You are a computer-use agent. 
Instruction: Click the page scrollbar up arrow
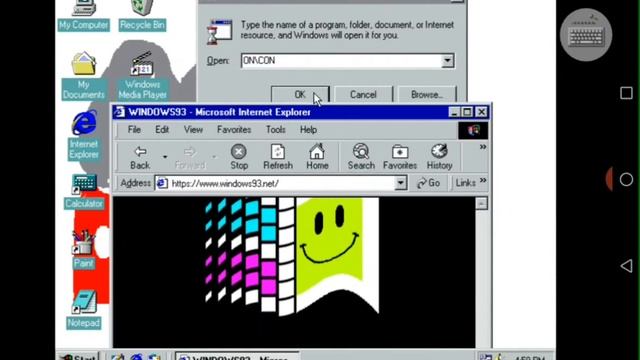click(x=482, y=203)
